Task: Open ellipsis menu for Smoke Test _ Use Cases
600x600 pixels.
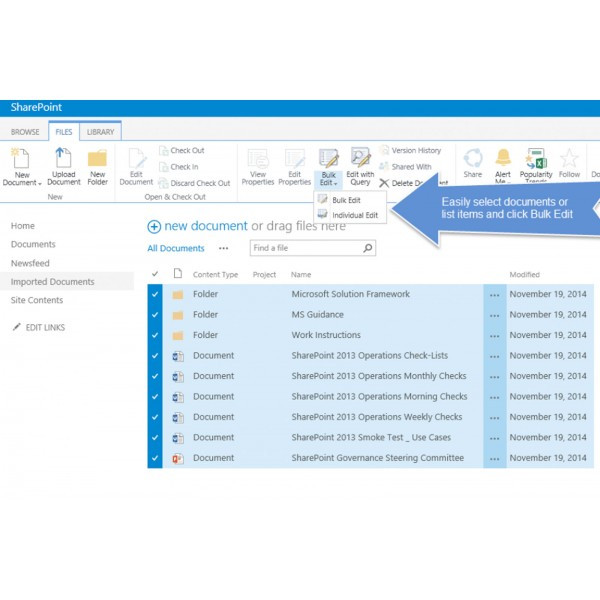Action: (494, 439)
